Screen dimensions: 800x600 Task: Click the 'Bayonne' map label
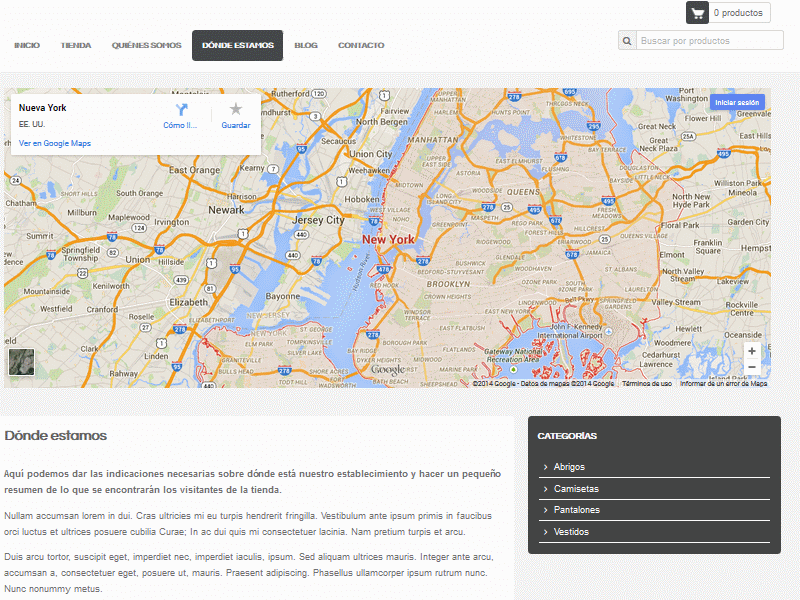283,296
